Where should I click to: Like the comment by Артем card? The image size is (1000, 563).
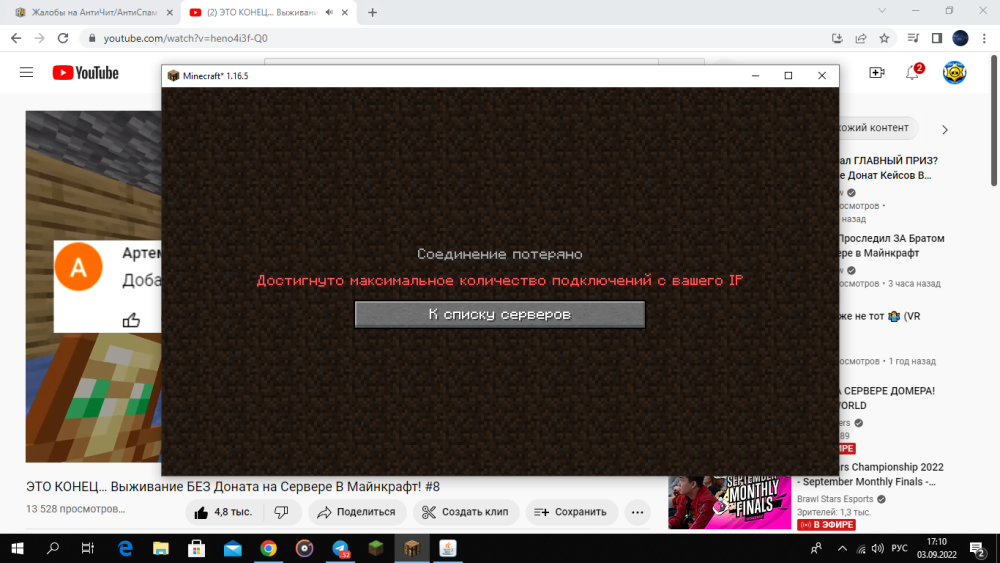tap(131, 320)
